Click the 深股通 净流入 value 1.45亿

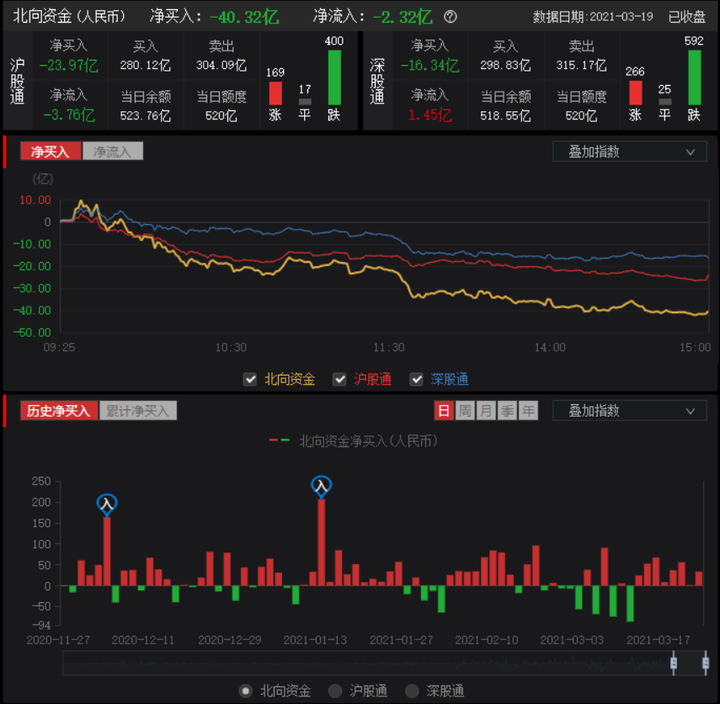[x=430, y=115]
